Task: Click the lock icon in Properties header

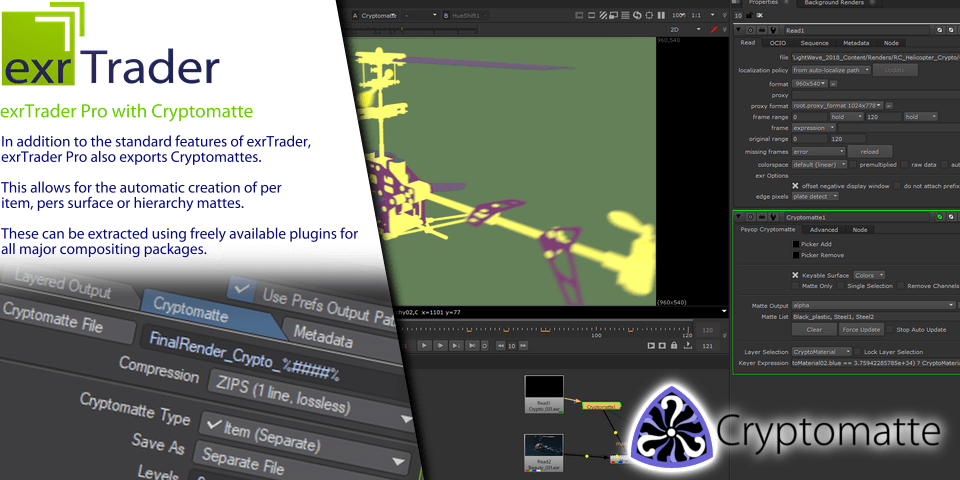Action: click(749, 15)
